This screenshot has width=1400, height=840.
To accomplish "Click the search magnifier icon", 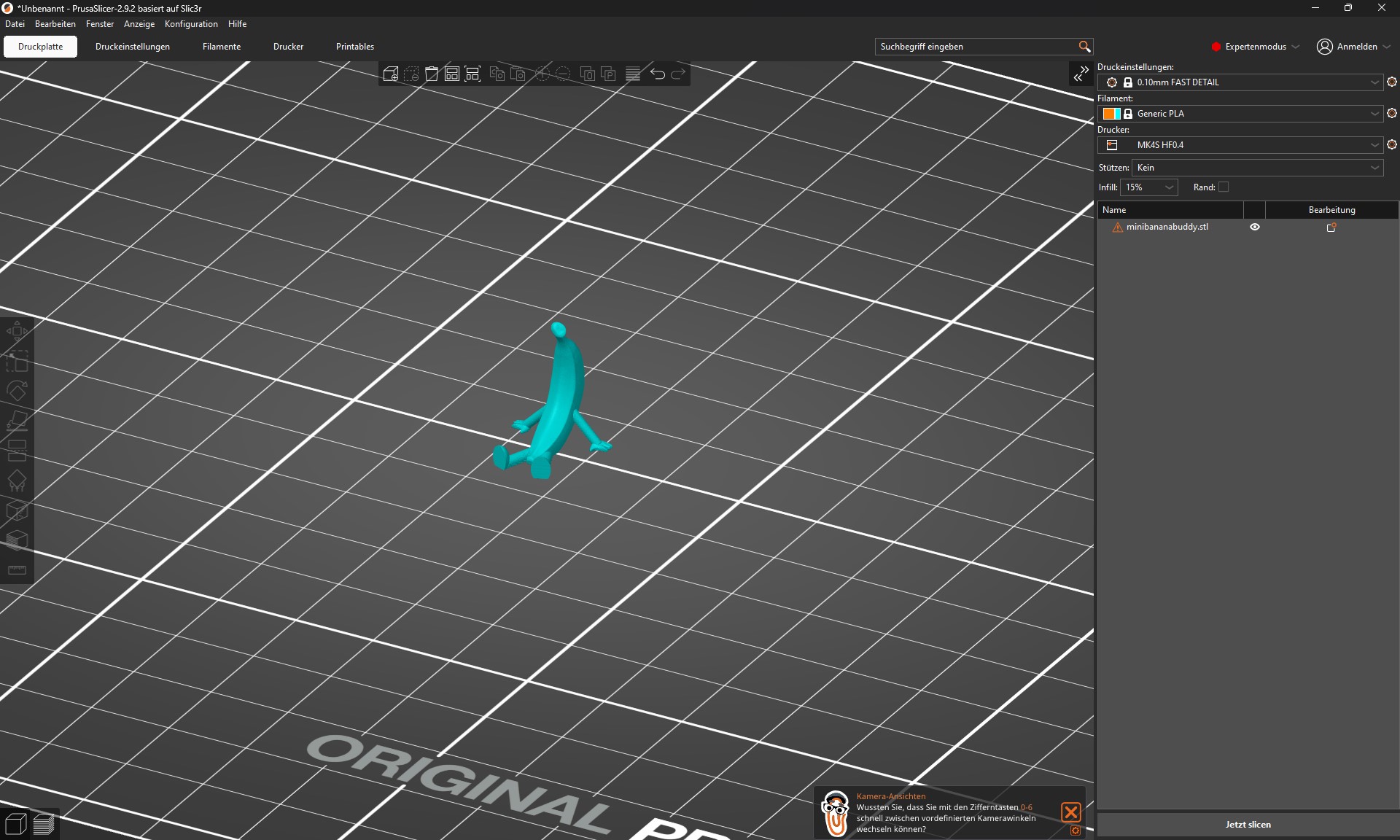I will coord(1084,47).
